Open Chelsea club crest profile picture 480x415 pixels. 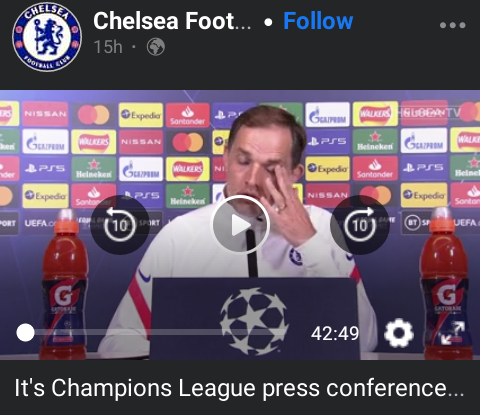tap(47, 37)
